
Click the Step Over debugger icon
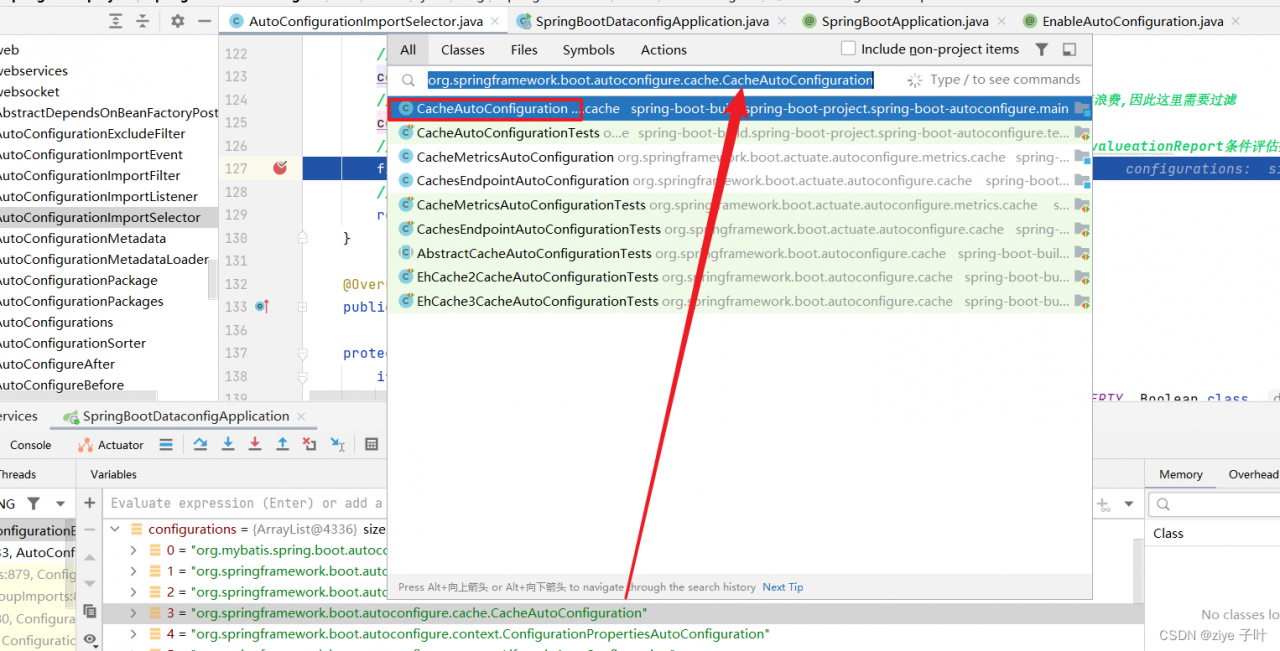pyautogui.click(x=201, y=444)
